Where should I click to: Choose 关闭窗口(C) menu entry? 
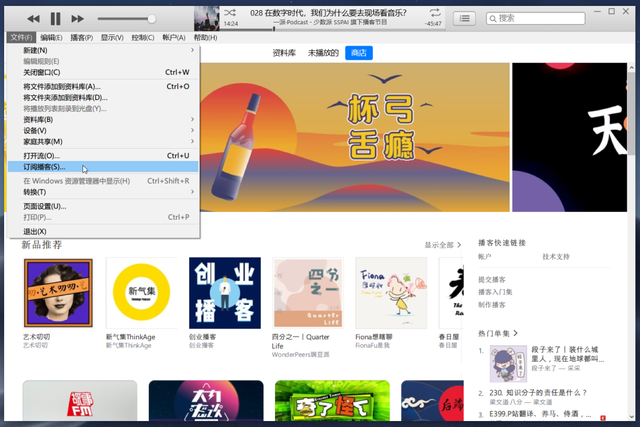click(103, 72)
